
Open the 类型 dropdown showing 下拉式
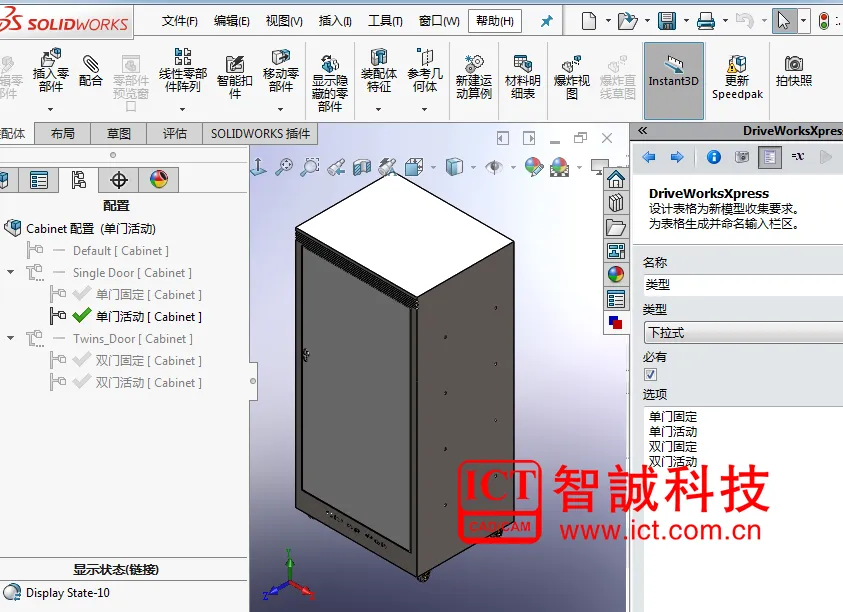pyautogui.click(x=743, y=333)
